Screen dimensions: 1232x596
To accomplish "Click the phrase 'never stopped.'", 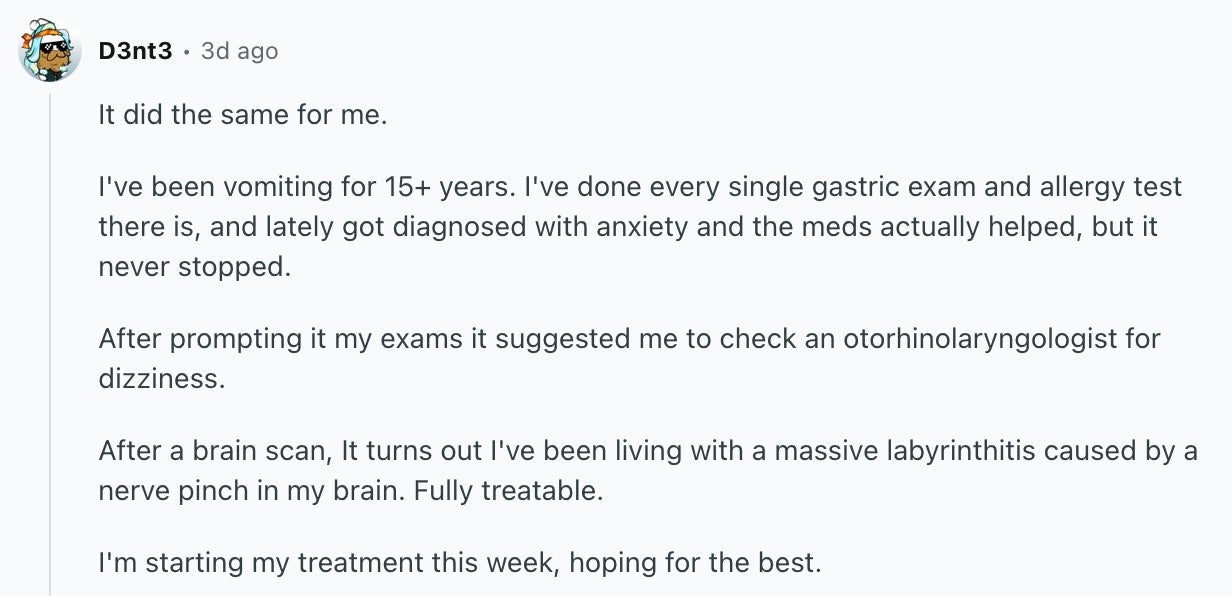I will (x=195, y=267).
